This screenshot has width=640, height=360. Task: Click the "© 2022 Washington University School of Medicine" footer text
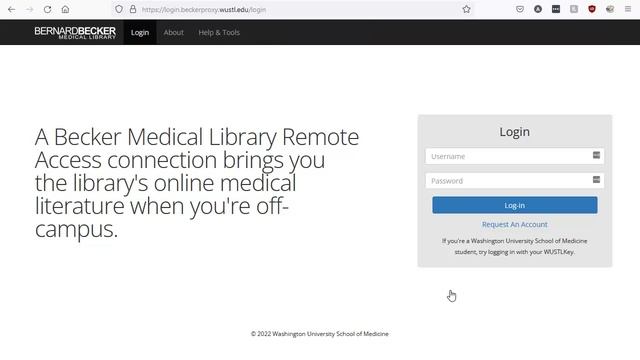coord(320,334)
